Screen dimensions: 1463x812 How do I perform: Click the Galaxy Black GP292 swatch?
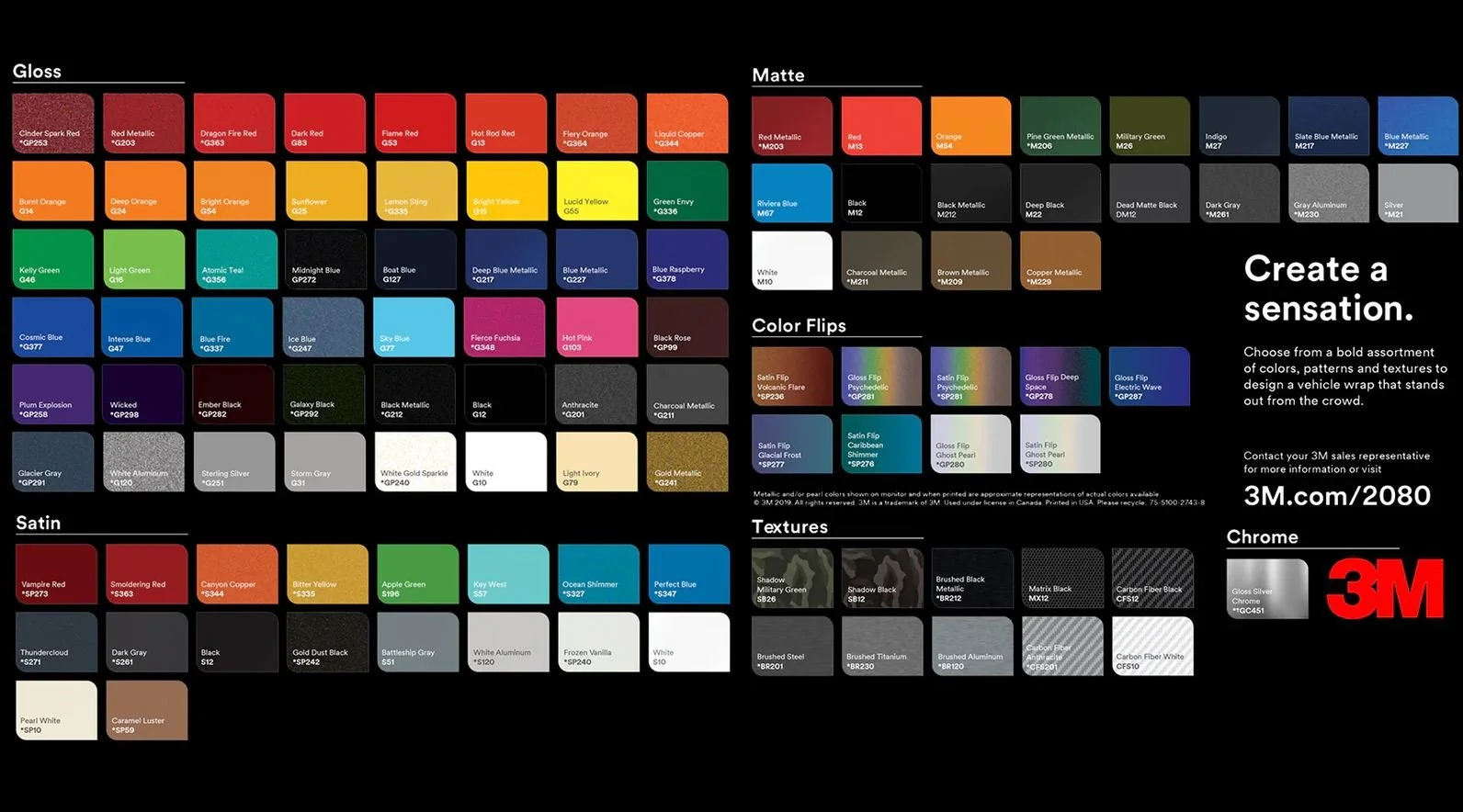[x=325, y=394]
